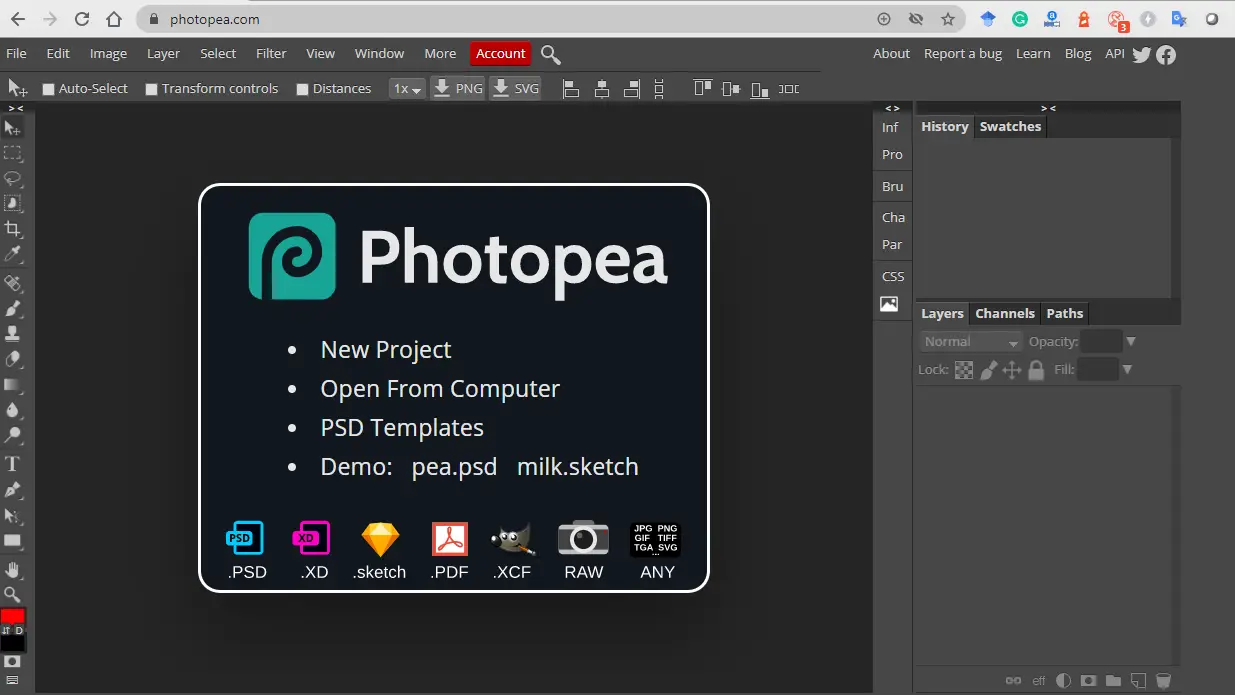Image resolution: width=1235 pixels, height=695 pixels.
Task: Select the Lasso tool
Action: click(x=13, y=180)
